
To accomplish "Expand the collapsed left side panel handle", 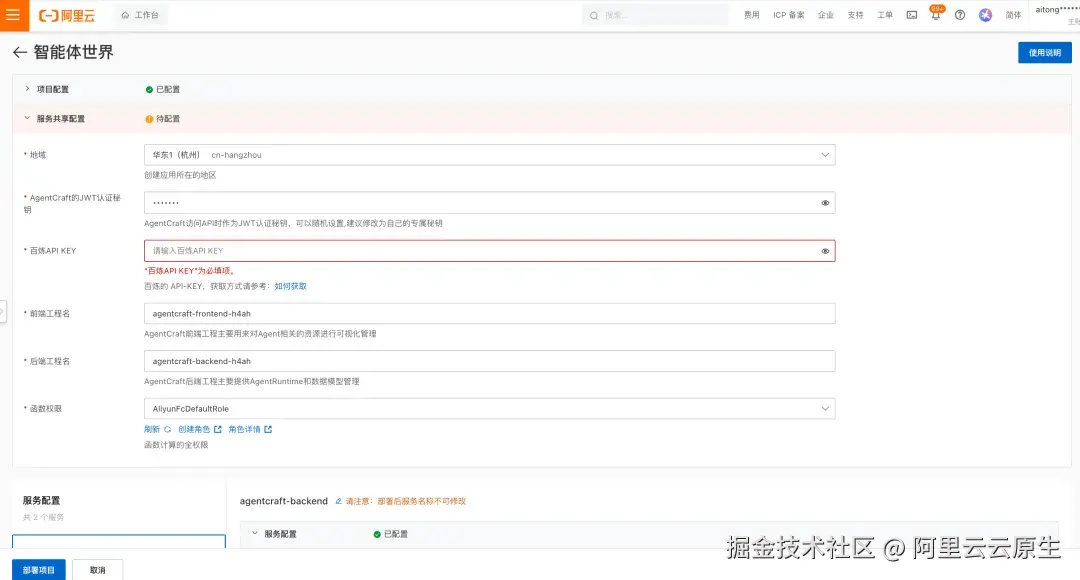I will tap(3, 311).
